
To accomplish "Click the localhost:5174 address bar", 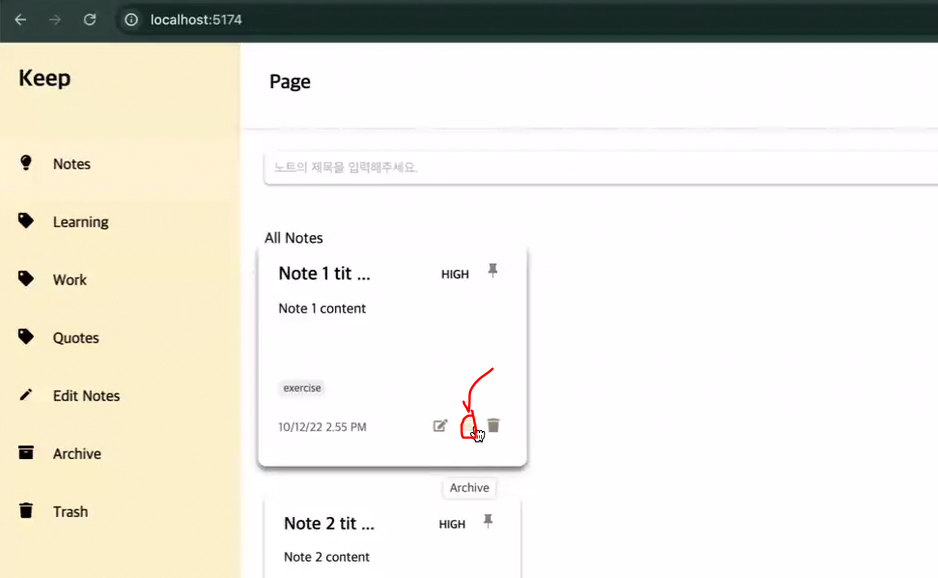I will pos(196,20).
